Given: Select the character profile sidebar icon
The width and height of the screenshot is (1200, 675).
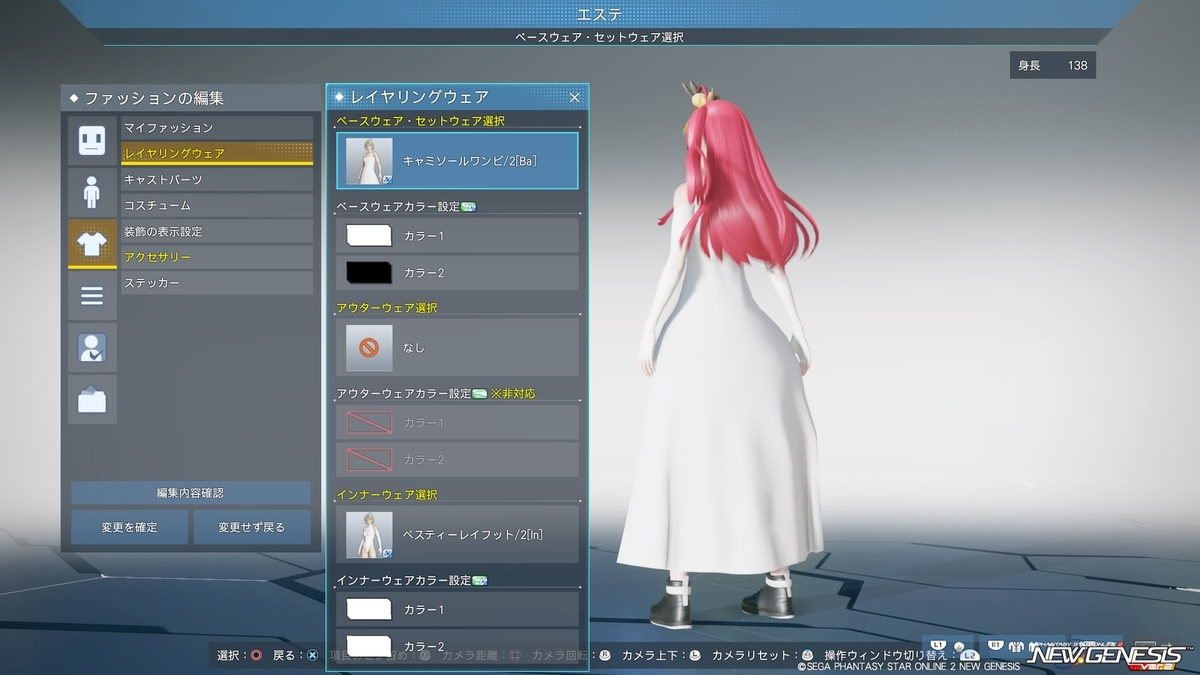Looking at the screenshot, I should click(92, 348).
